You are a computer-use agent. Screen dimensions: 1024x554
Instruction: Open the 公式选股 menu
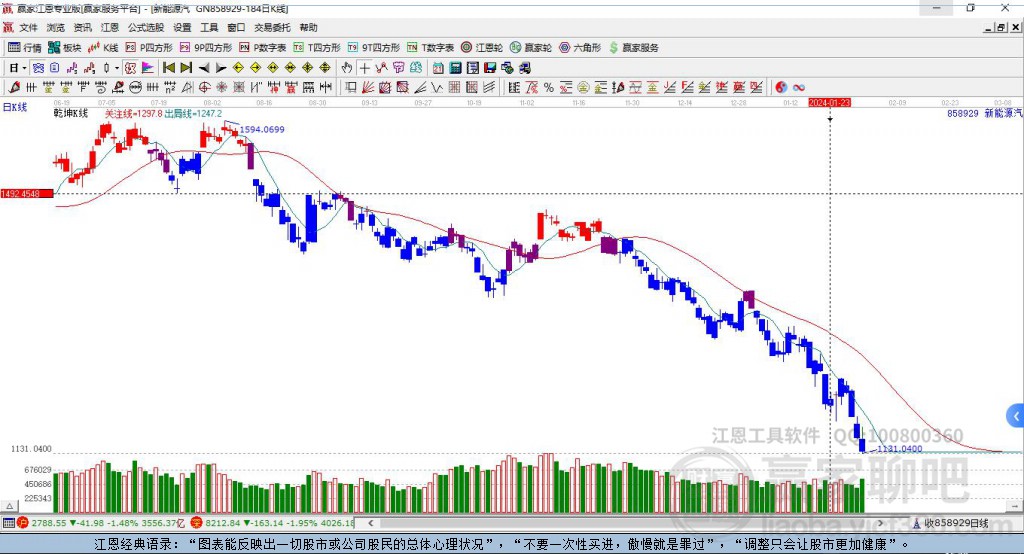coord(145,28)
